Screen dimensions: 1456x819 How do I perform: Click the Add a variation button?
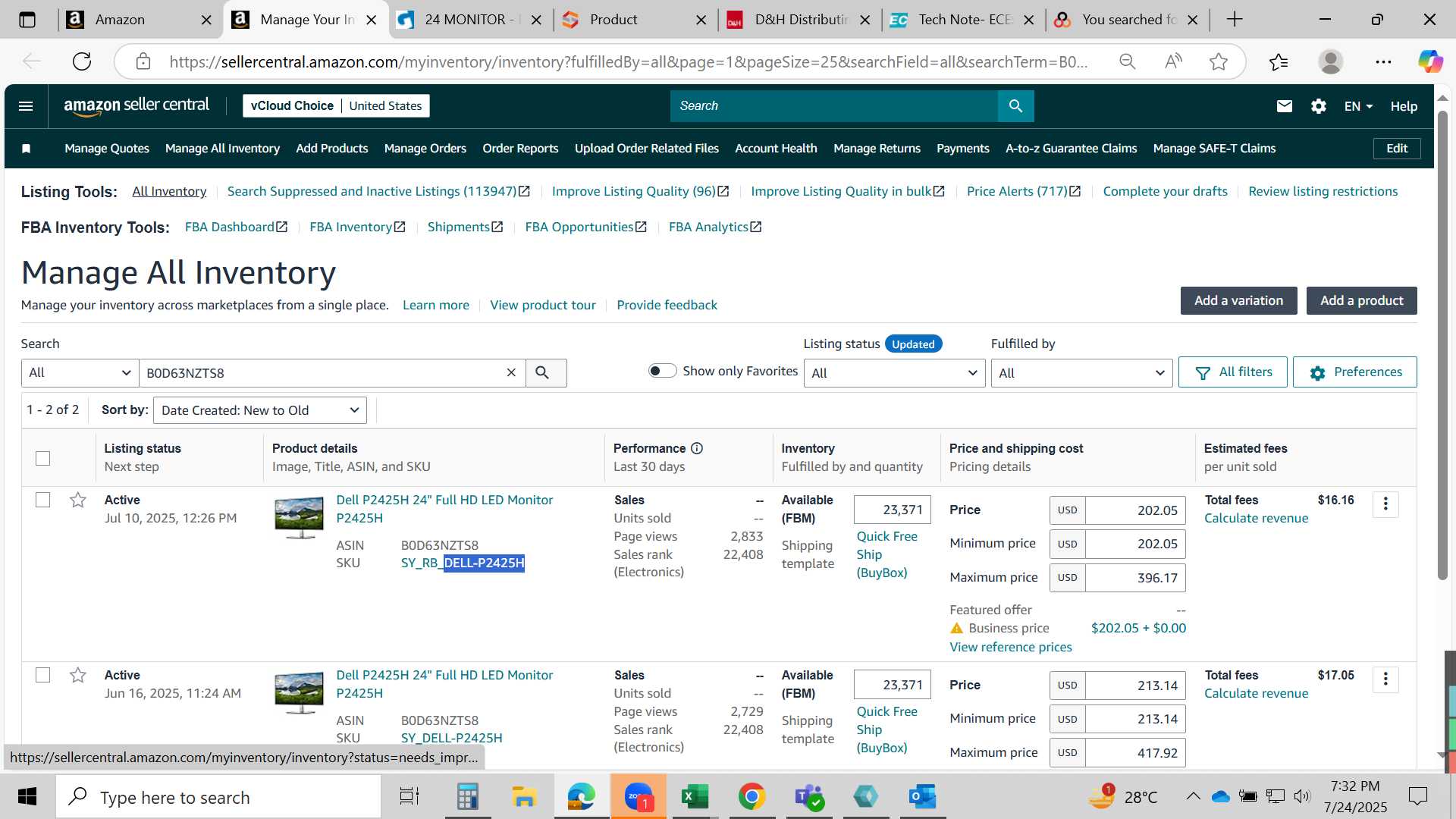click(x=1238, y=300)
